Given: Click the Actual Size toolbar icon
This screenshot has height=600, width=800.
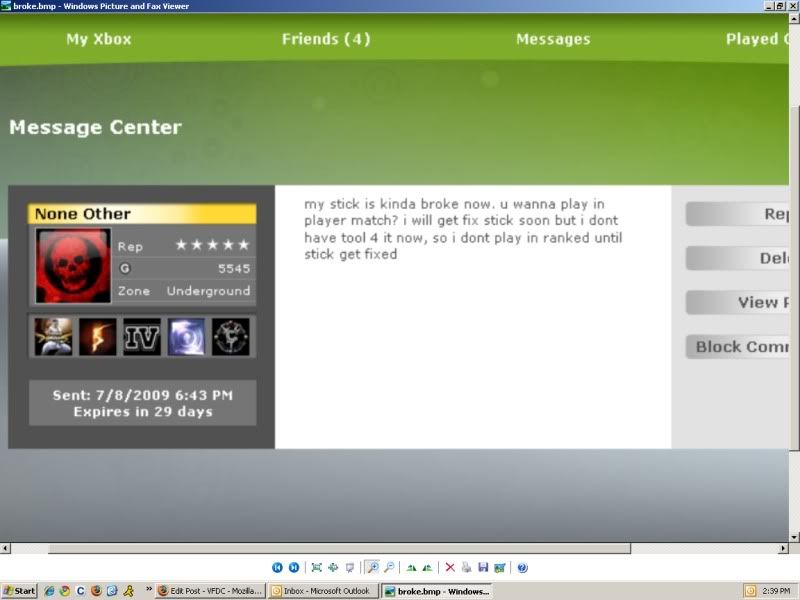Looking at the screenshot, I should point(333,567).
